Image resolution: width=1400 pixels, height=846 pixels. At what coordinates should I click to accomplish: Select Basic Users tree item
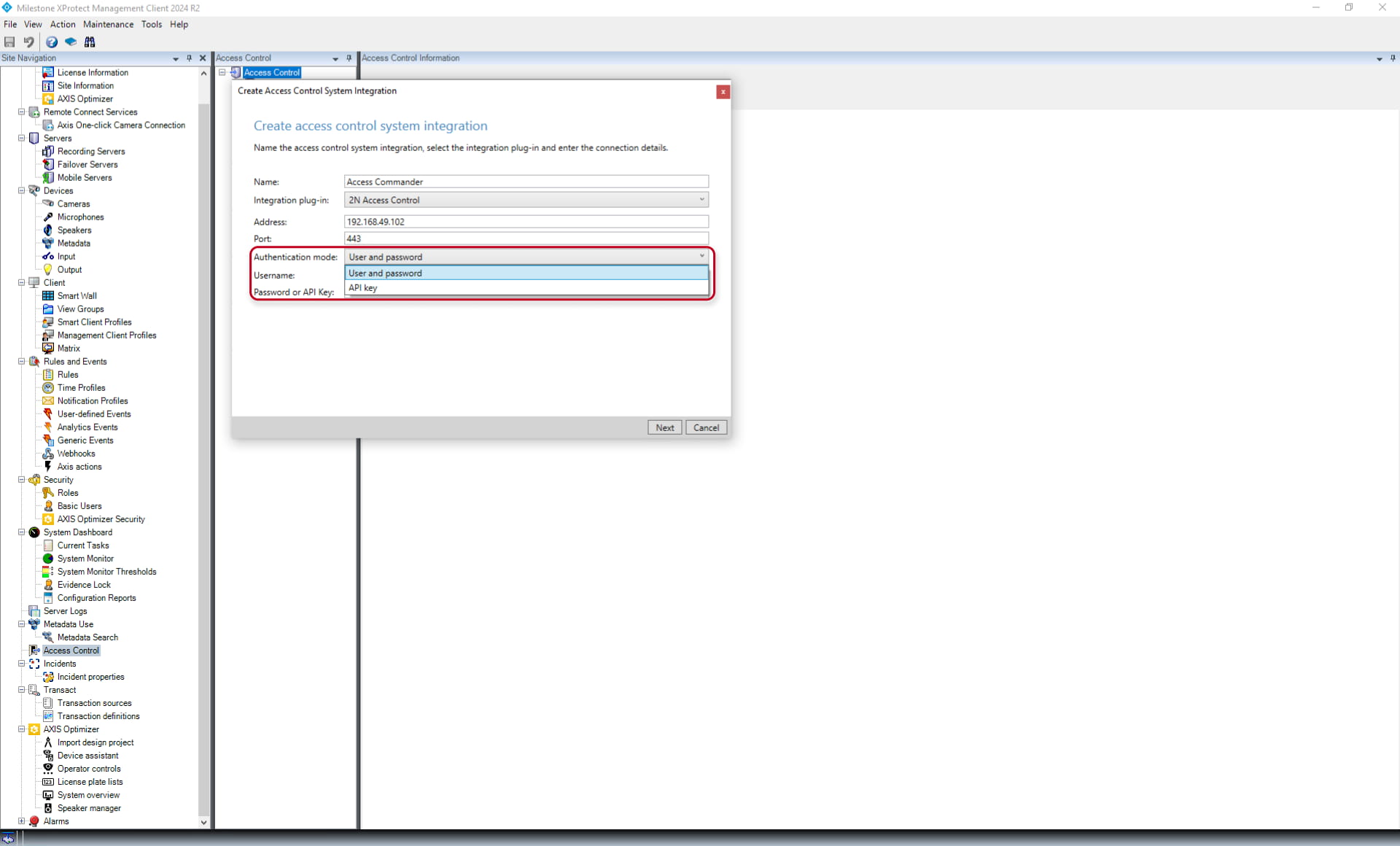[x=79, y=505]
